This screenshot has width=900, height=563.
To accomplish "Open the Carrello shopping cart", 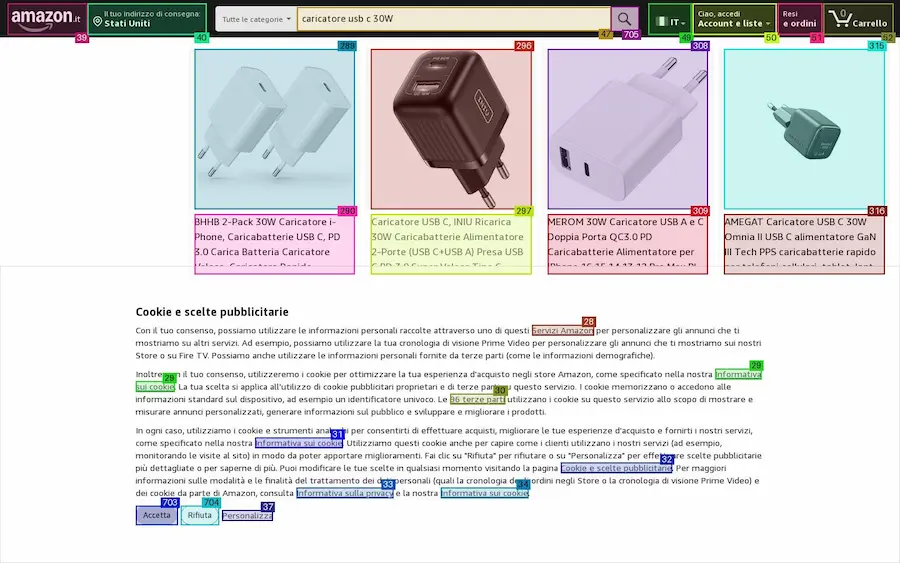I will pos(858,19).
